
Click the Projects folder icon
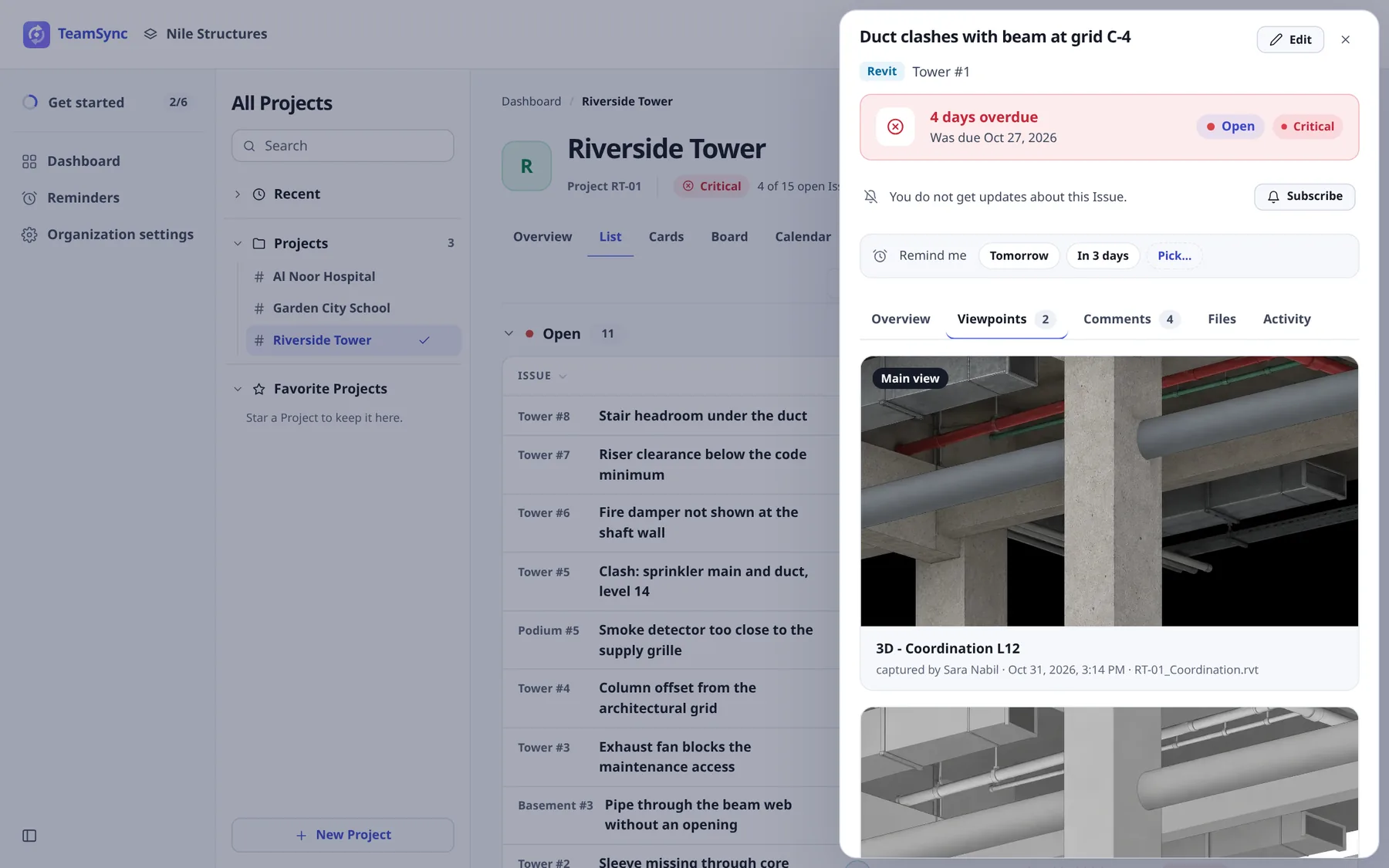pos(259,244)
